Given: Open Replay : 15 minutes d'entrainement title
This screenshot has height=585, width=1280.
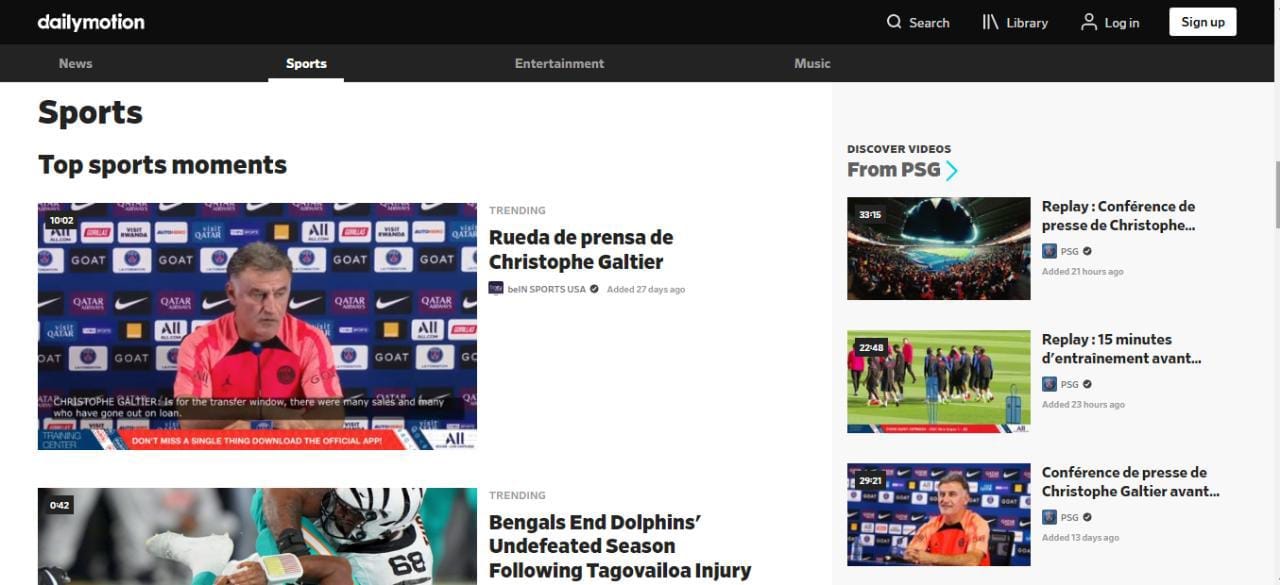Looking at the screenshot, I should [x=1121, y=349].
